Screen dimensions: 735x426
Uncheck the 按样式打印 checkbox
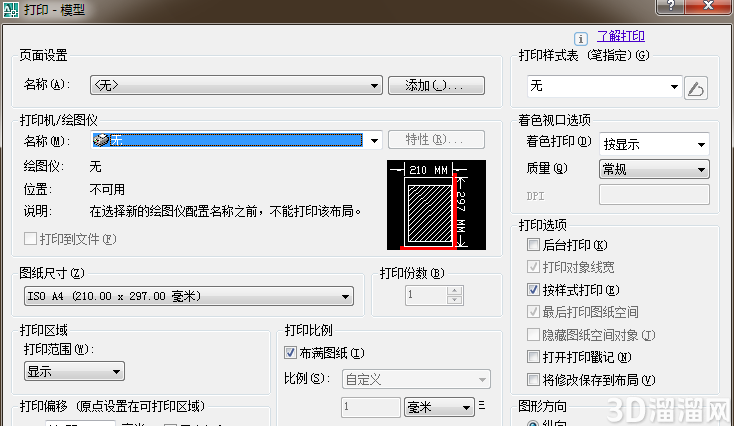[x=533, y=289]
